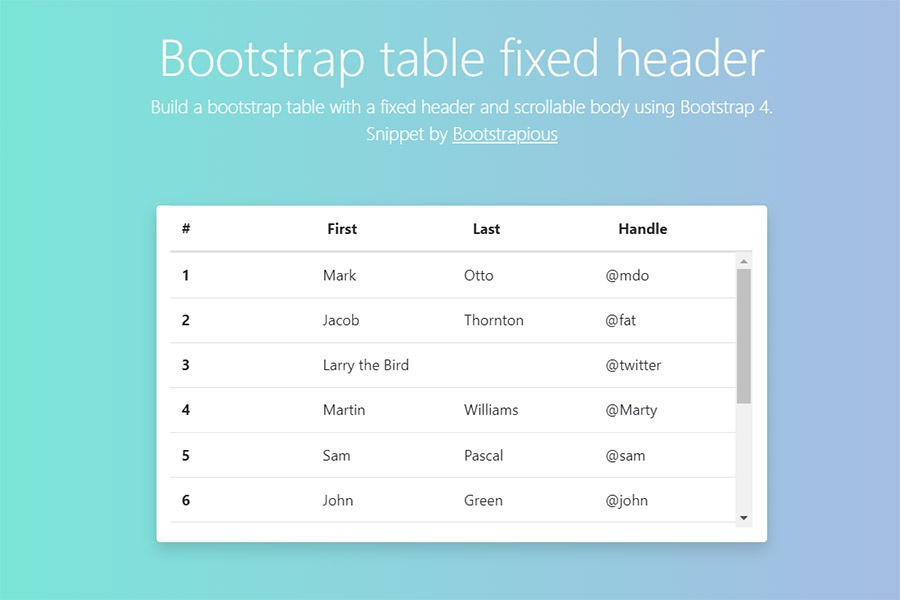Click the table's vertical scrollbar thumb
This screenshot has height=600, width=900.
(x=743, y=335)
